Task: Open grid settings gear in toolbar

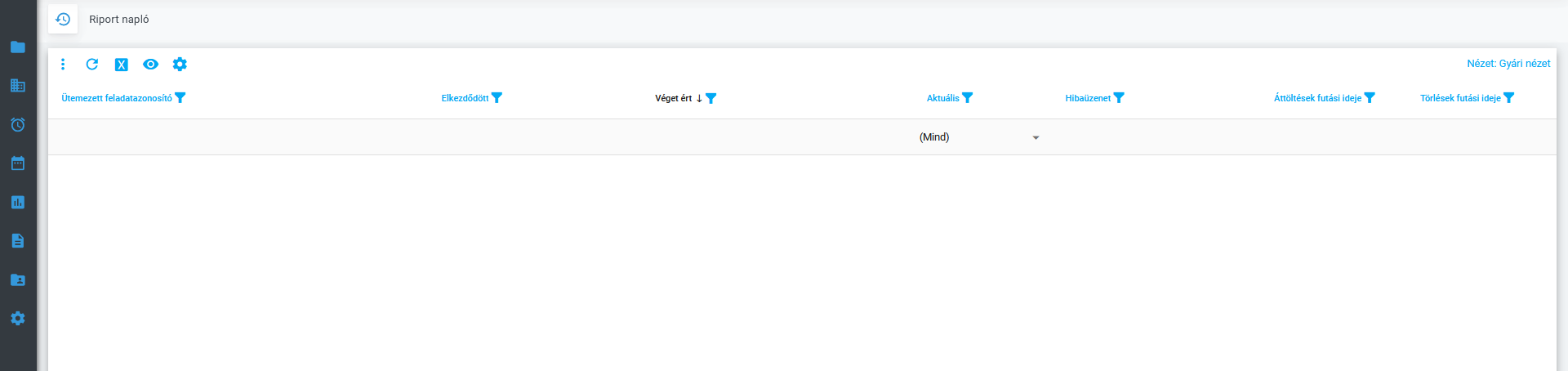Action: [180, 64]
